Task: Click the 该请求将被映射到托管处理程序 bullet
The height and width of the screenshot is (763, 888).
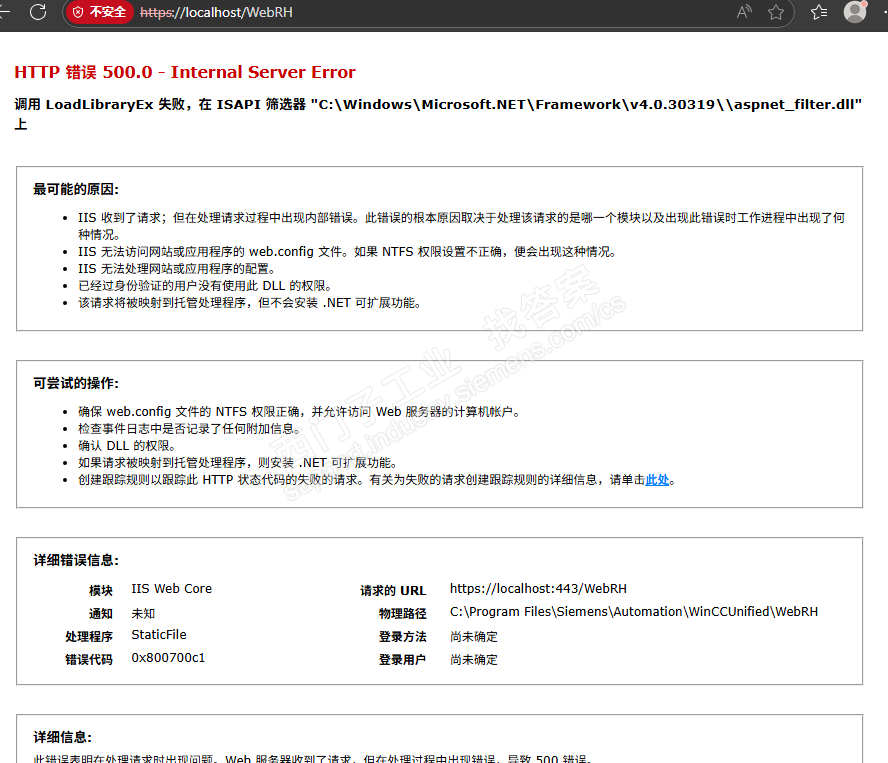Action: point(250,302)
